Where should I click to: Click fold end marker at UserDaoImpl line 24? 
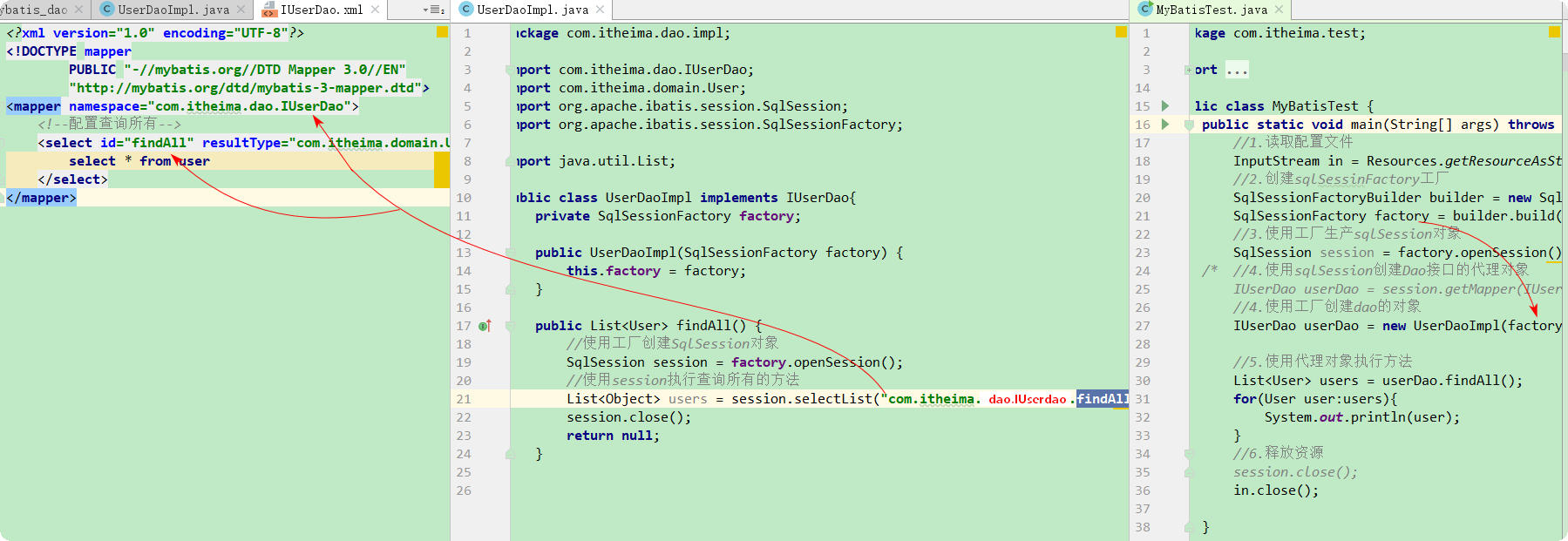tap(511, 454)
